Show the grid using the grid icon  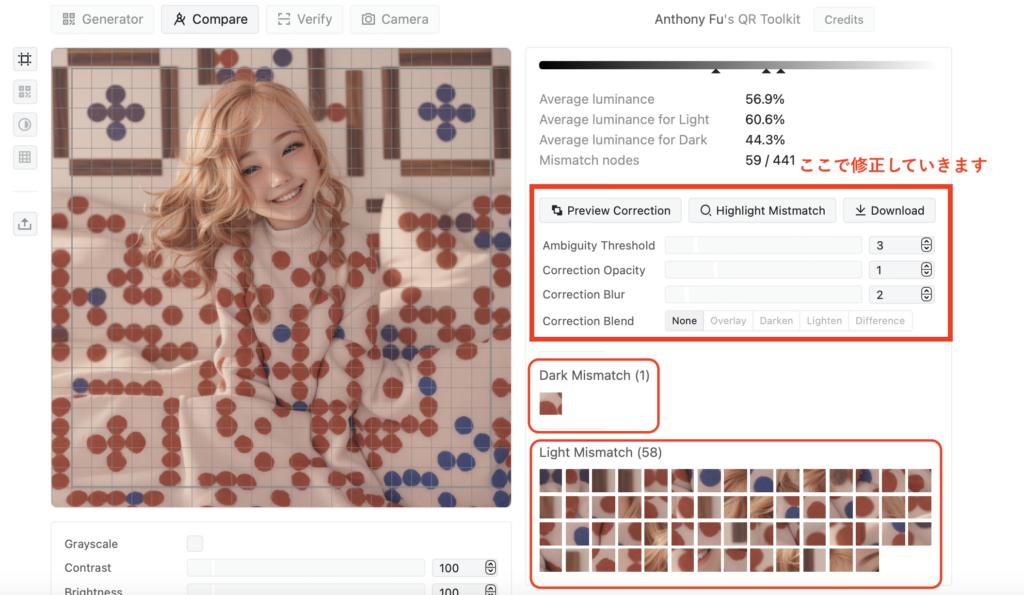click(x=25, y=157)
